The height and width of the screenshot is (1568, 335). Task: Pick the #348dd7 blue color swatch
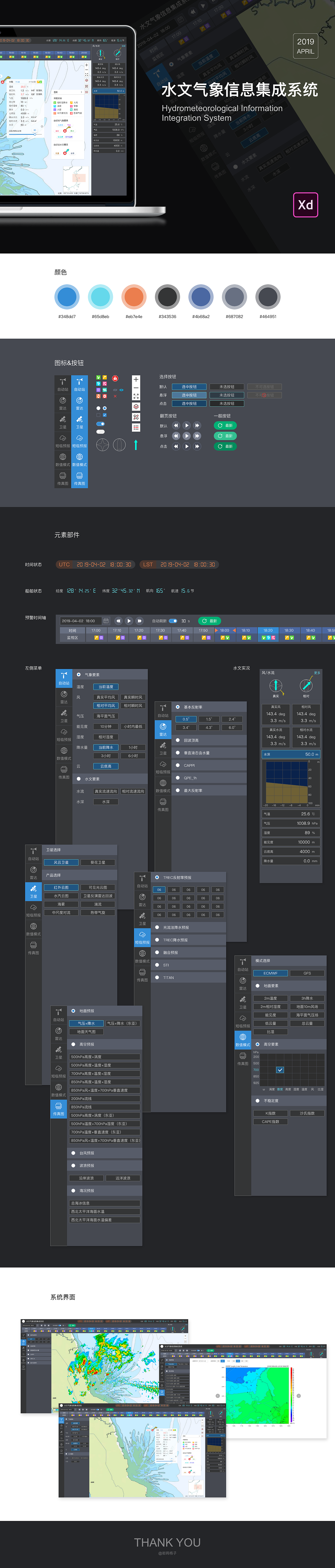pyautogui.click(x=67, y=297)
